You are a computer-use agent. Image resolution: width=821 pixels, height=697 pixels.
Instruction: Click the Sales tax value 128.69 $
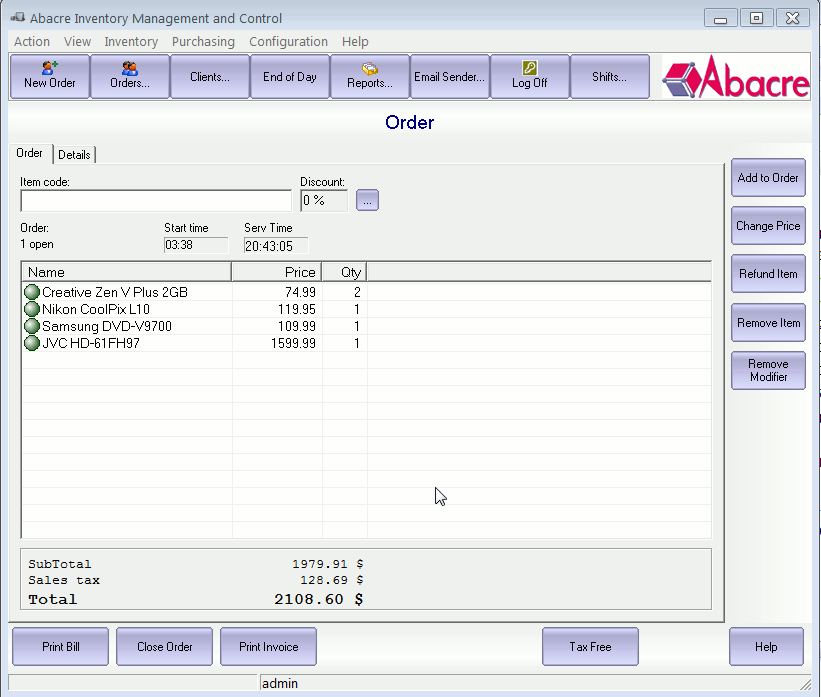331,580
